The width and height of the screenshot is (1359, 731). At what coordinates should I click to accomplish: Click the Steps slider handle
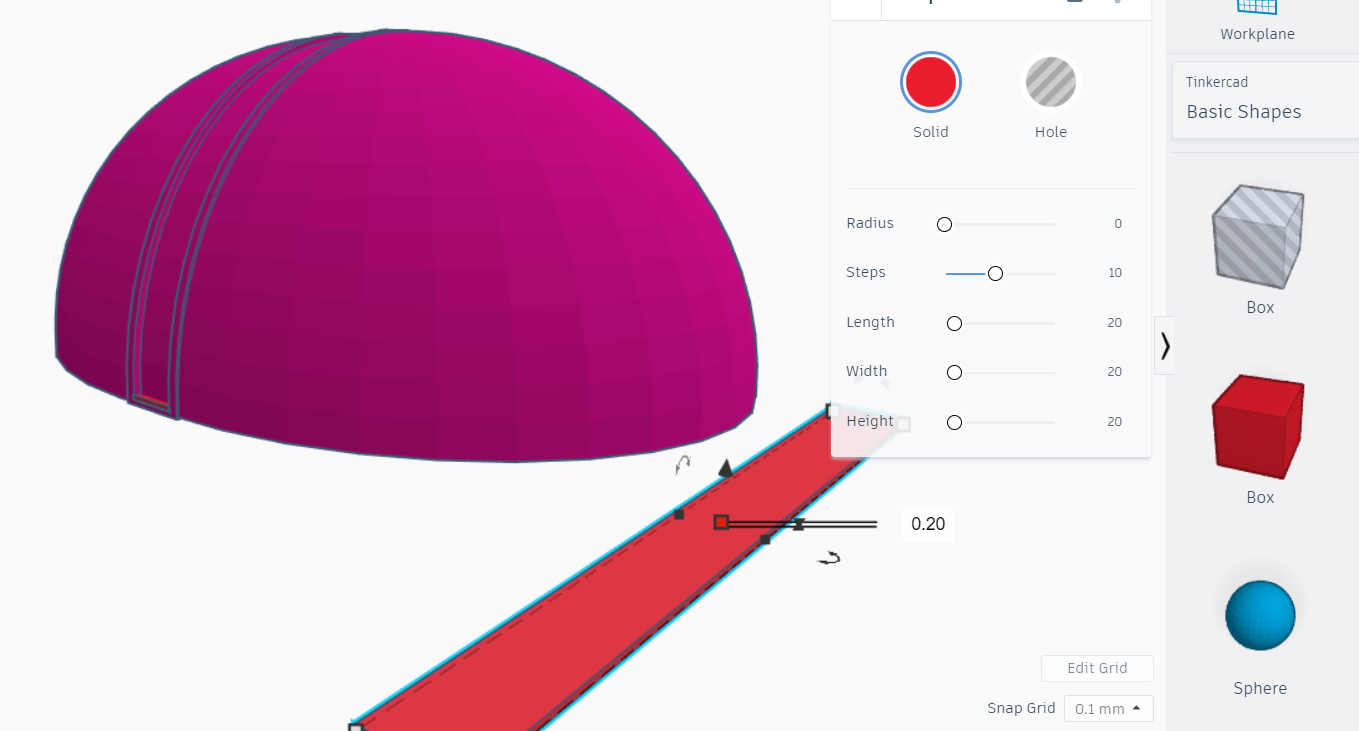[x=995, y=272]
